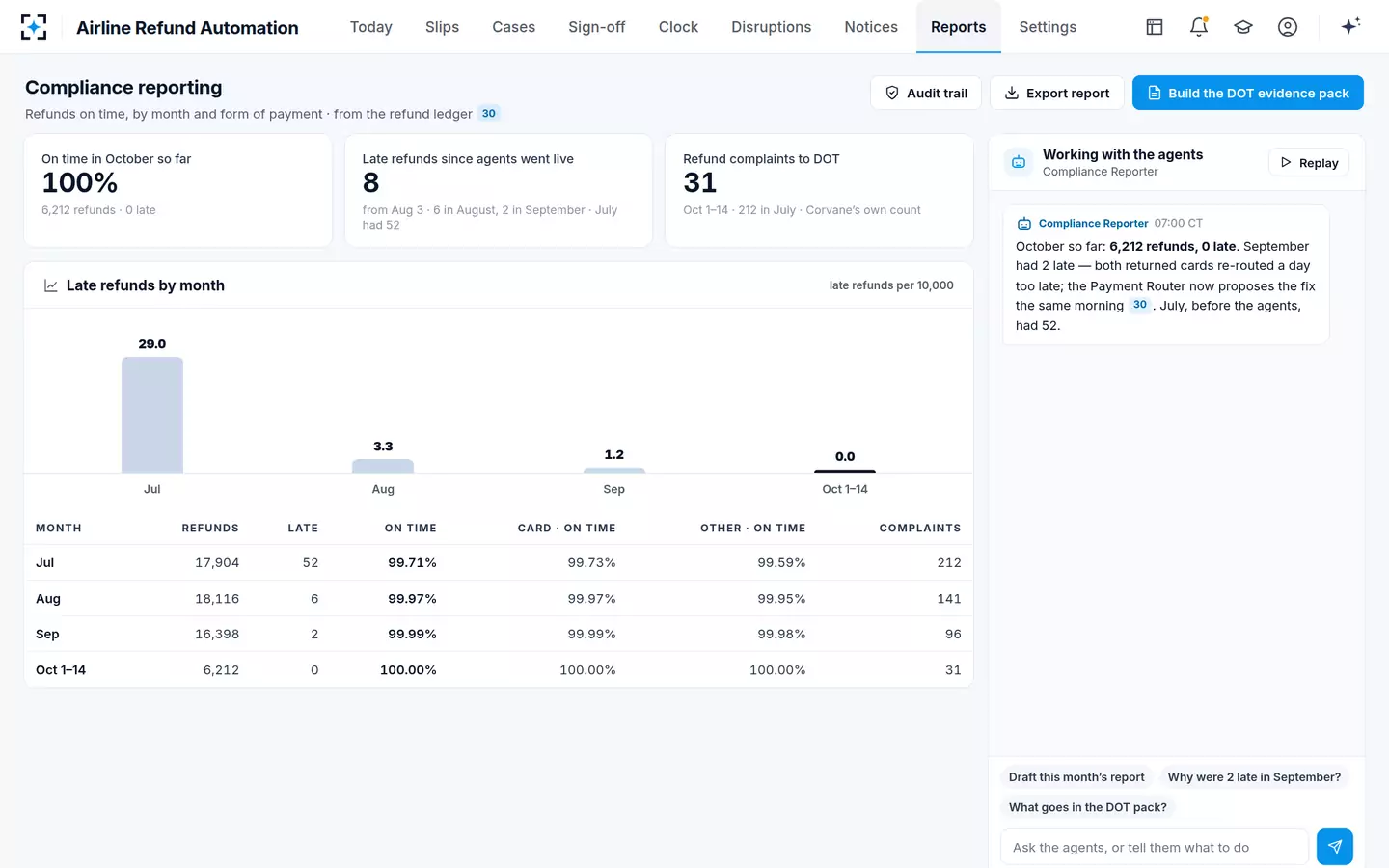The width and height of the screenshot is (1389, 868).
Task: Click the REFUNDS column header
Action: click(210, 529)
